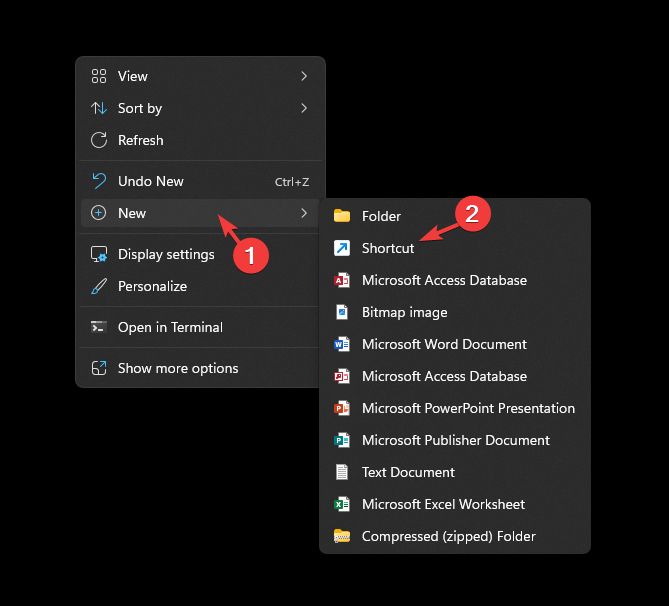Click the Open in Terminal icon
Screen dimensions: 669x606
(x=99, y=327)
